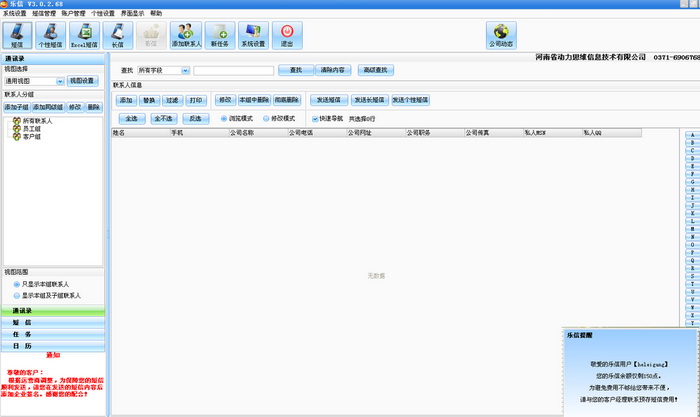Click the 高级查找 advanced search button
Viewport: 700px width, 417px height.
pos(376,70)
